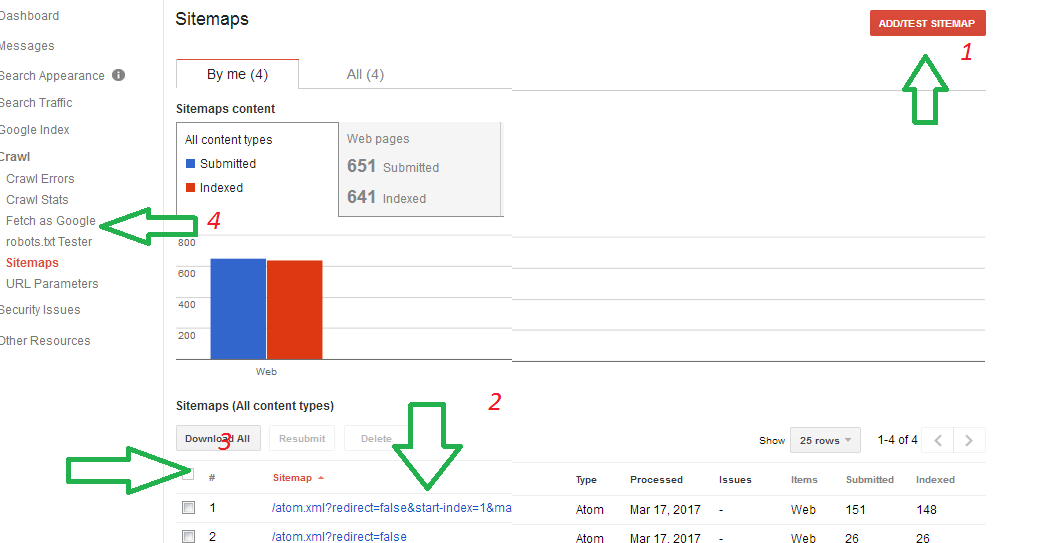Open the 25 rows dropdown
Screen dimensions: 1051x543
825,440
